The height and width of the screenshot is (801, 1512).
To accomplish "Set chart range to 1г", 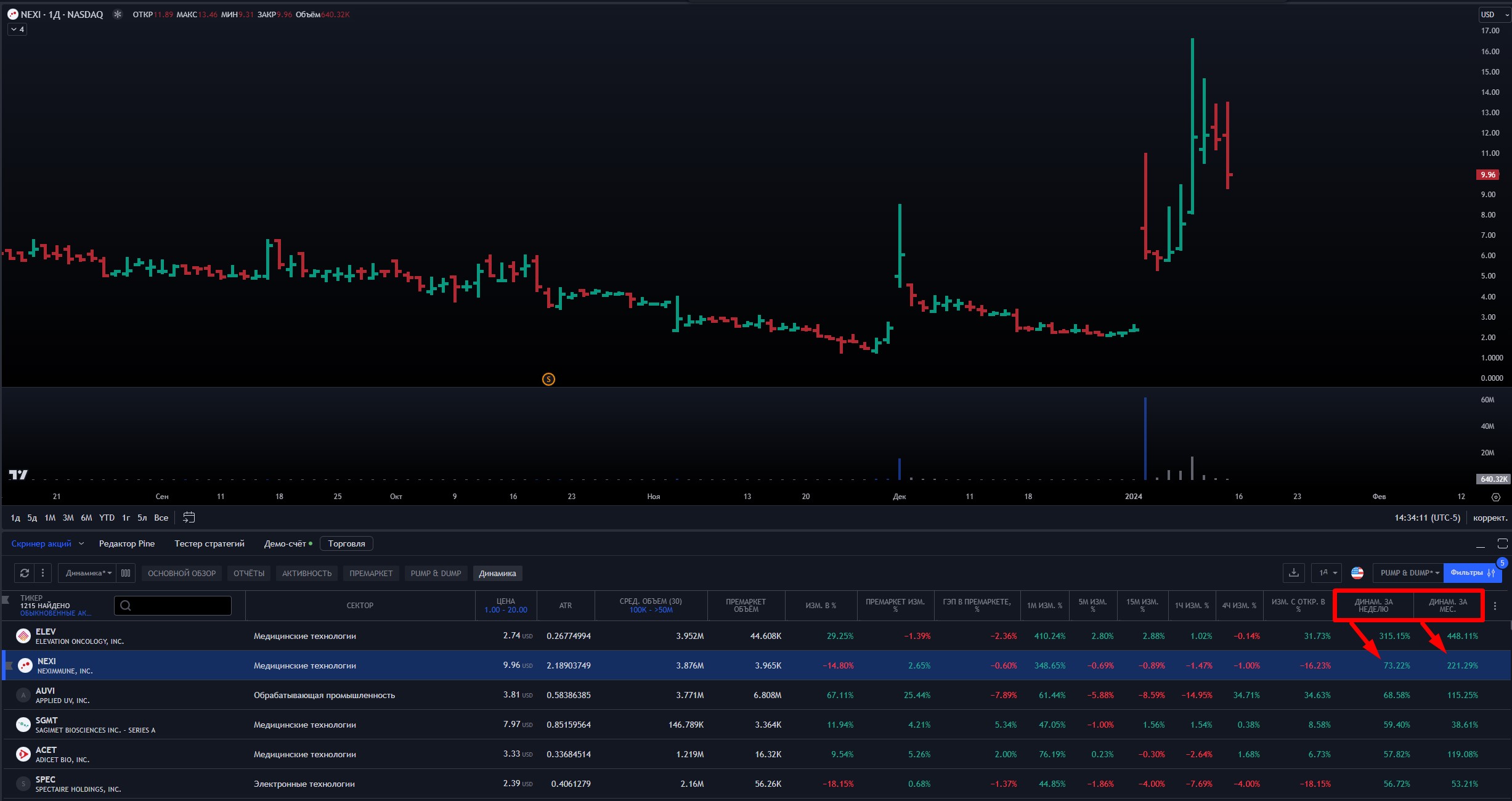I will [126, 518].
